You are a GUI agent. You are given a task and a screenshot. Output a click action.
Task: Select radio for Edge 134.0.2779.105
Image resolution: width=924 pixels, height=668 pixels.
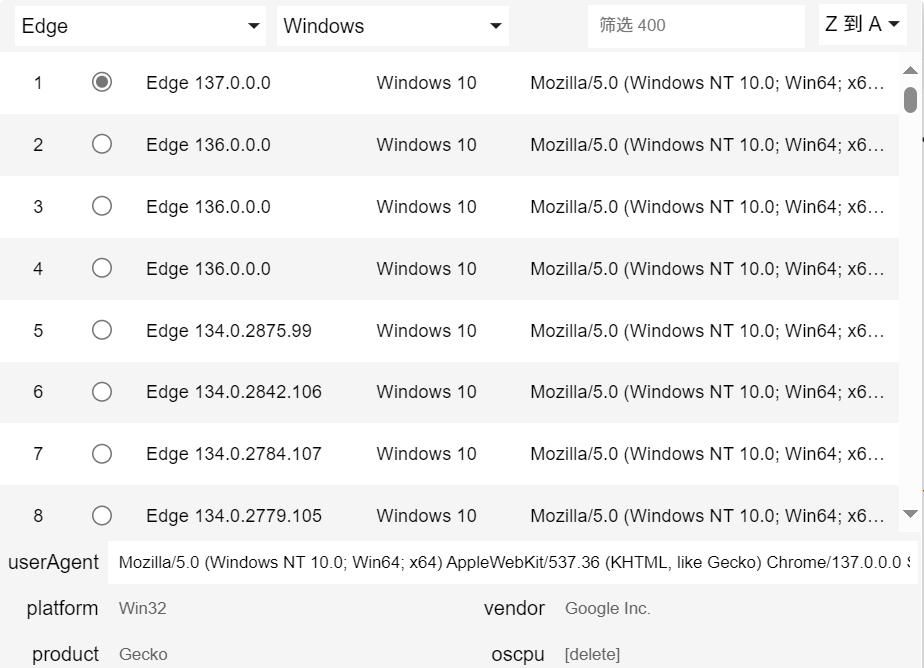[102, 516]
